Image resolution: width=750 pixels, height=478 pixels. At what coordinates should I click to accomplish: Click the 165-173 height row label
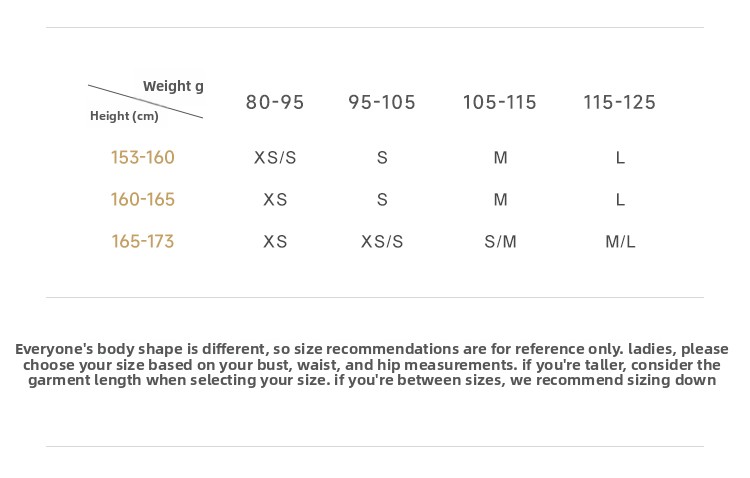(x=143, y=241)
